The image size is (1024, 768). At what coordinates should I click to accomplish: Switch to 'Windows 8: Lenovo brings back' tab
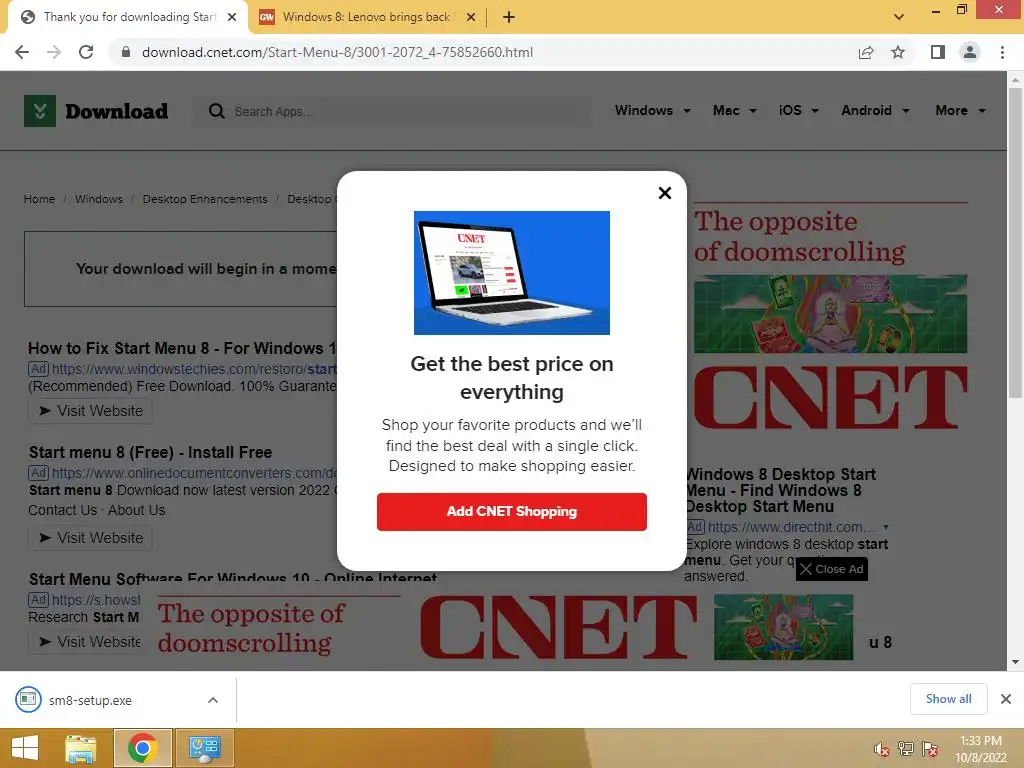[x=366, y=17]
